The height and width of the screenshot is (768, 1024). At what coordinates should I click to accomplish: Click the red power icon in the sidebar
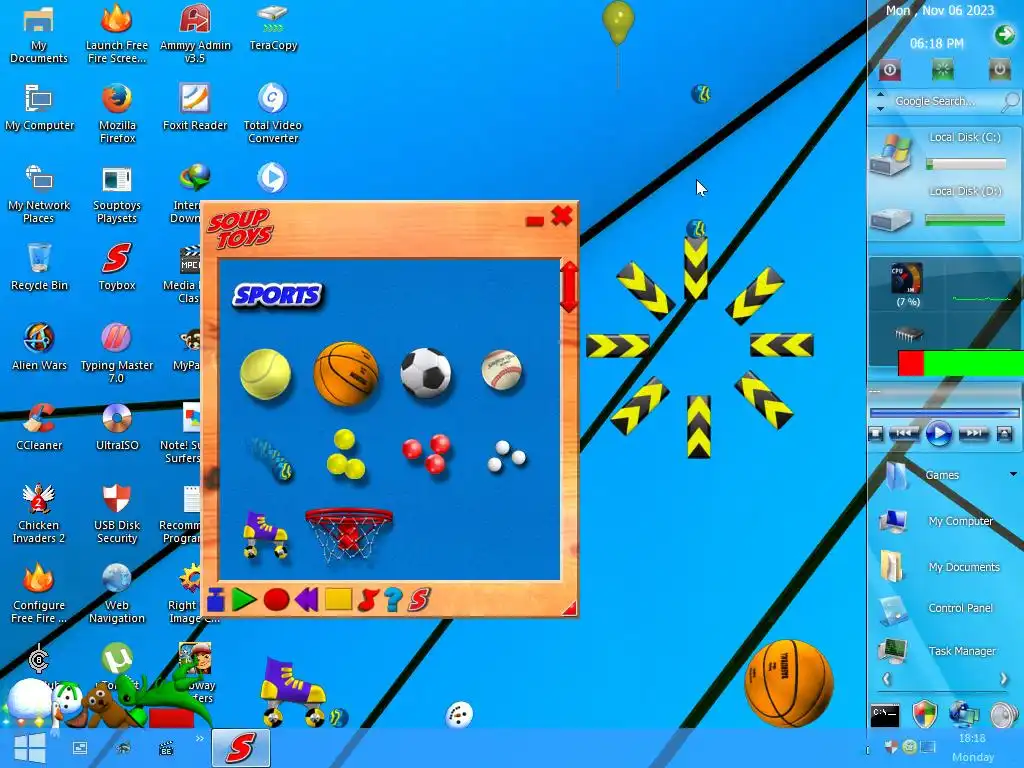coord(889,69)
